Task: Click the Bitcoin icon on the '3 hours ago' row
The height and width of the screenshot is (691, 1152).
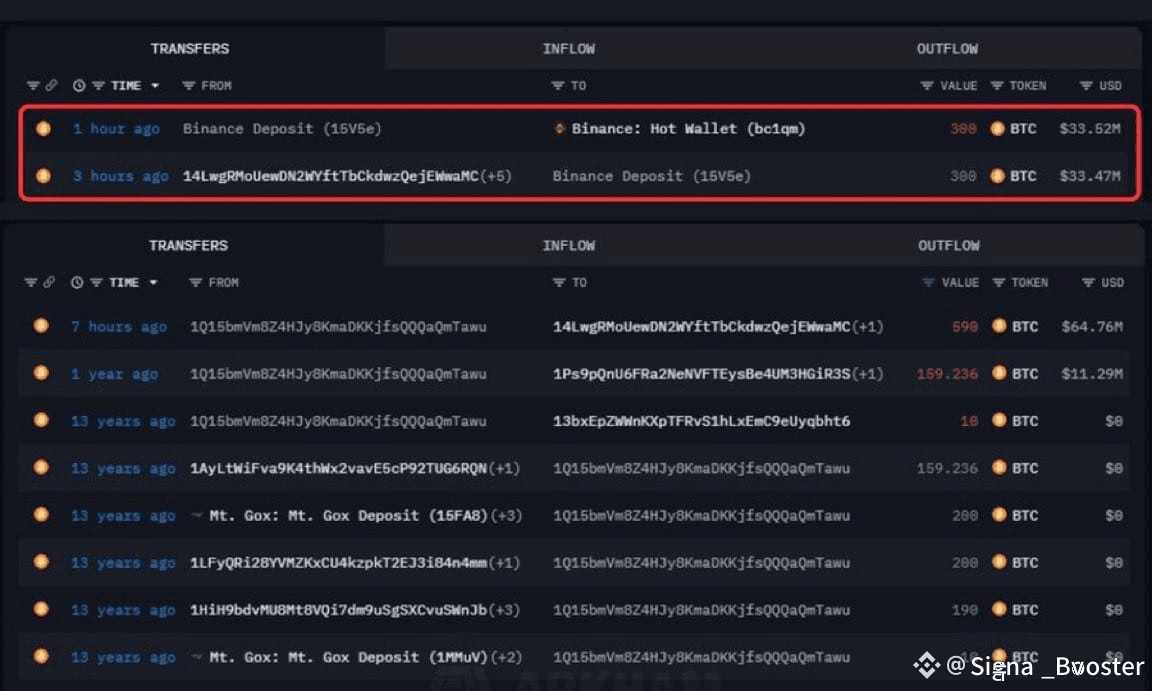Action: 43,176
